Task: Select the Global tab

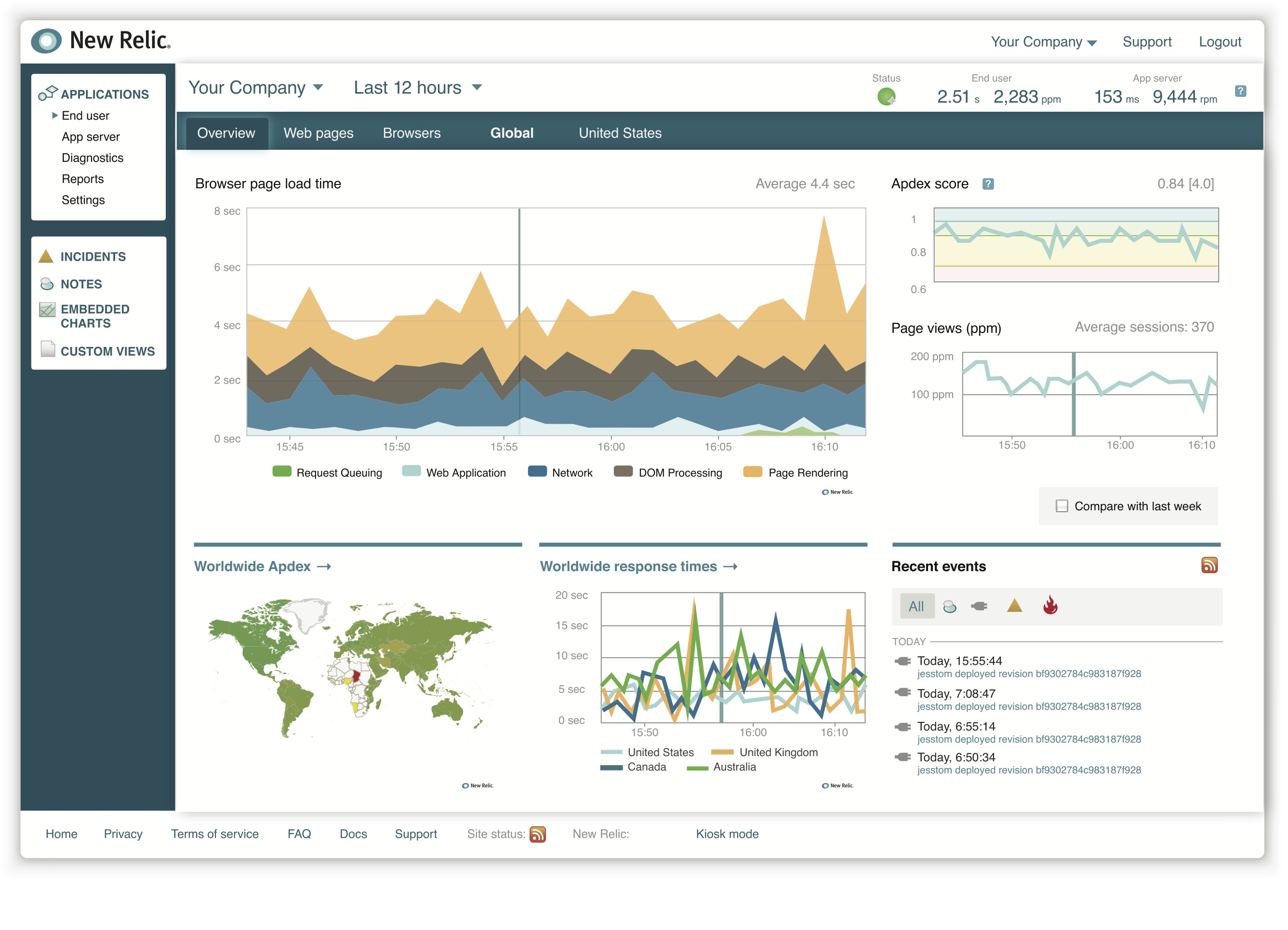Action: (x=511, y=132)
